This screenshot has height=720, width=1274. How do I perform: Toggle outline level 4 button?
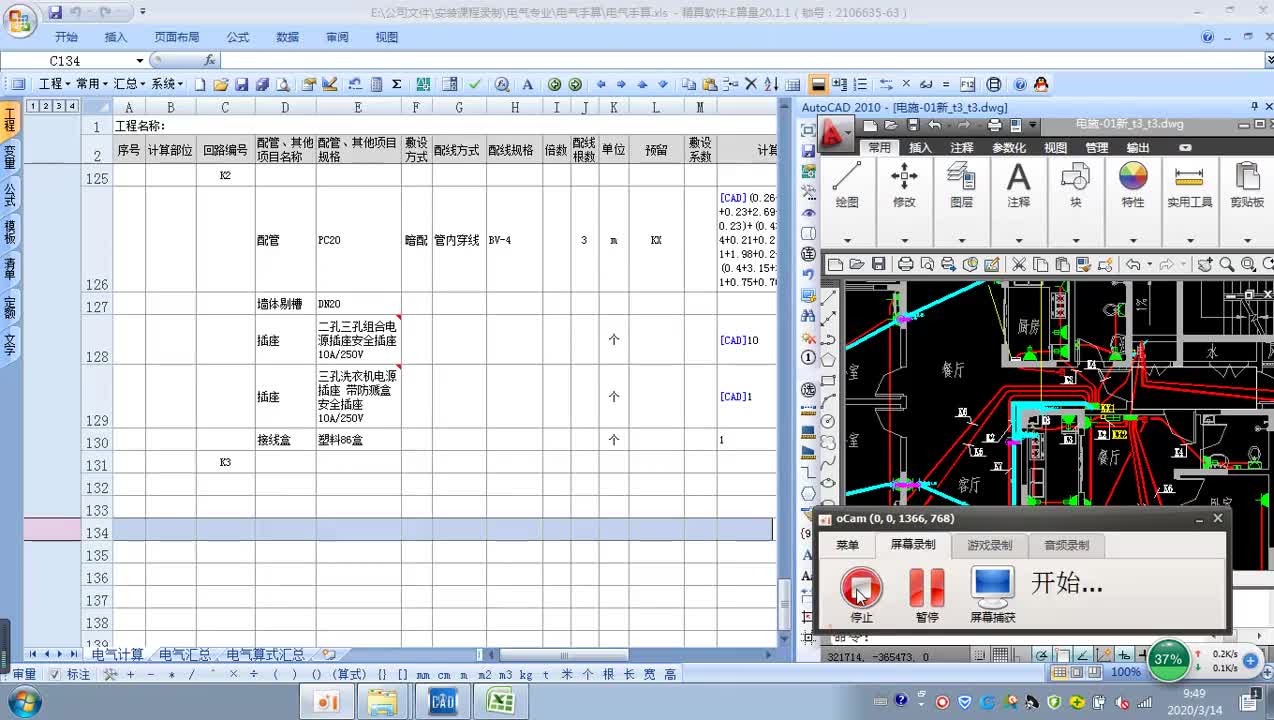[71, 106]
